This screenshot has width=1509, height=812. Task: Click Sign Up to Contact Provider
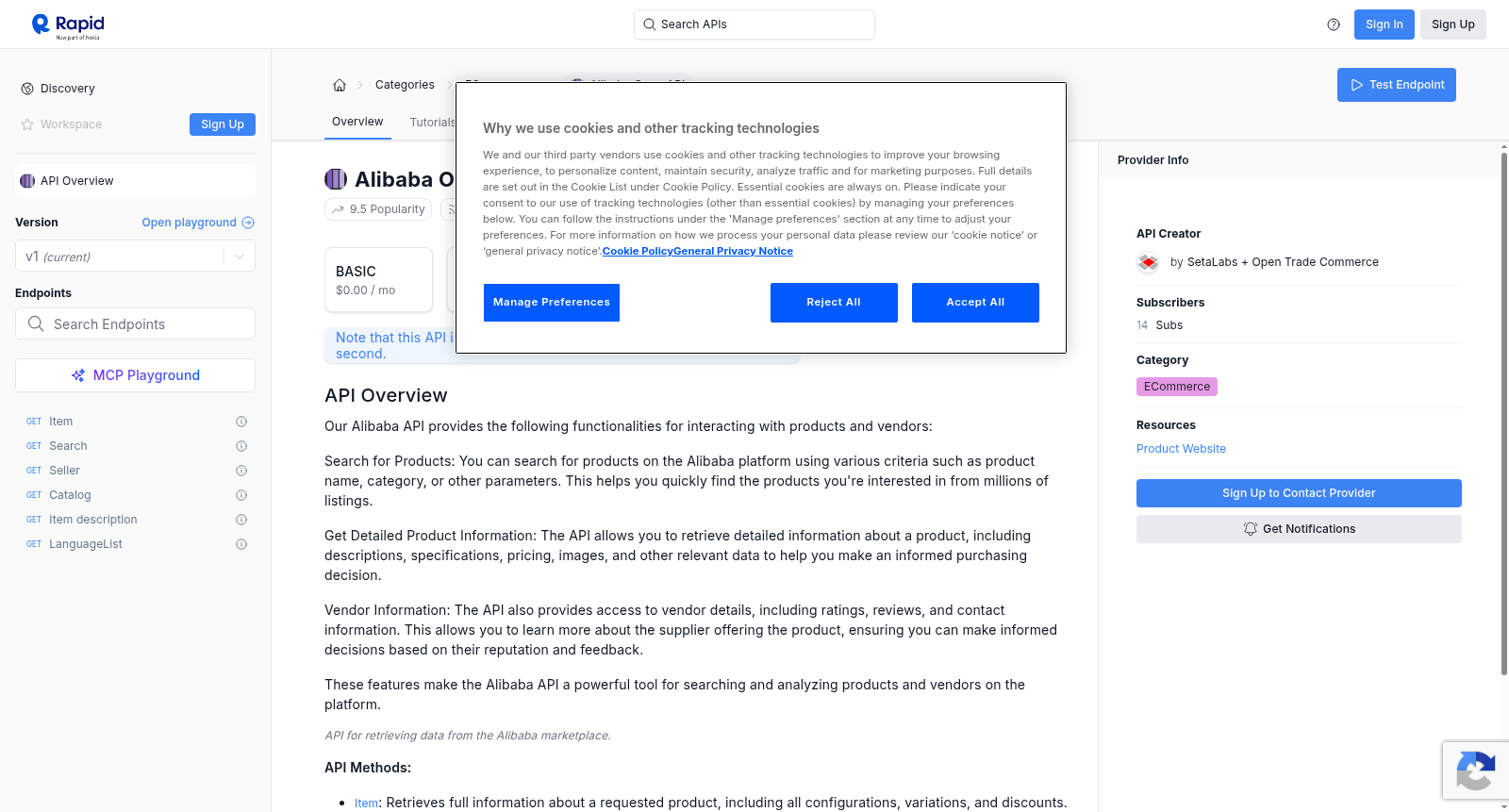1299,493
